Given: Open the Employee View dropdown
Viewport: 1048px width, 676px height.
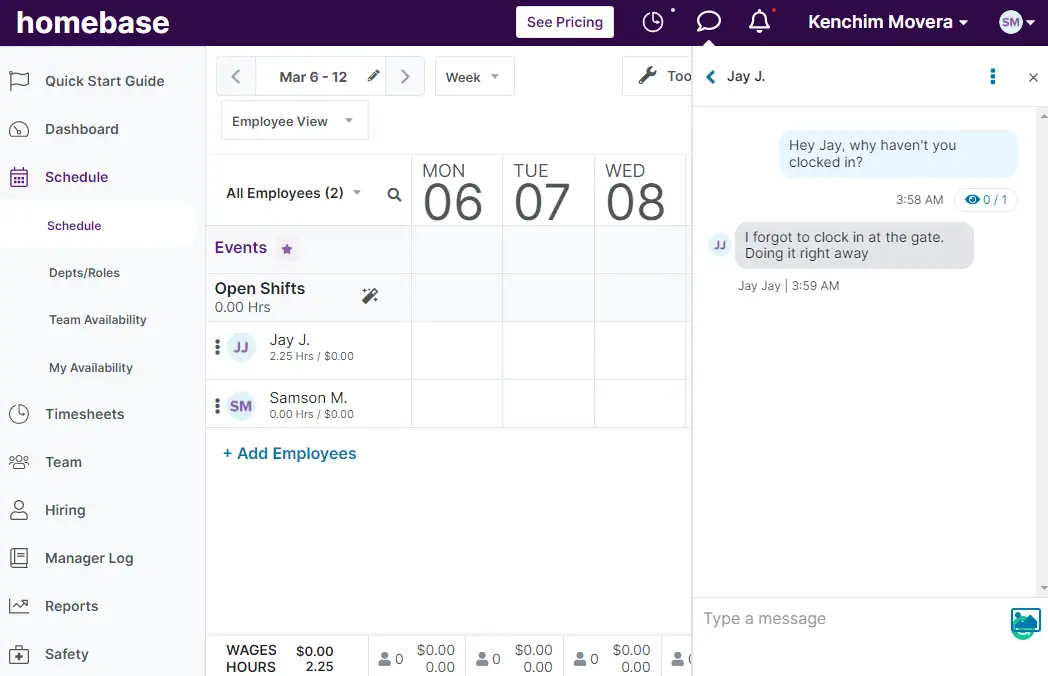Looking at the screenshot, I should click(294, 121).
